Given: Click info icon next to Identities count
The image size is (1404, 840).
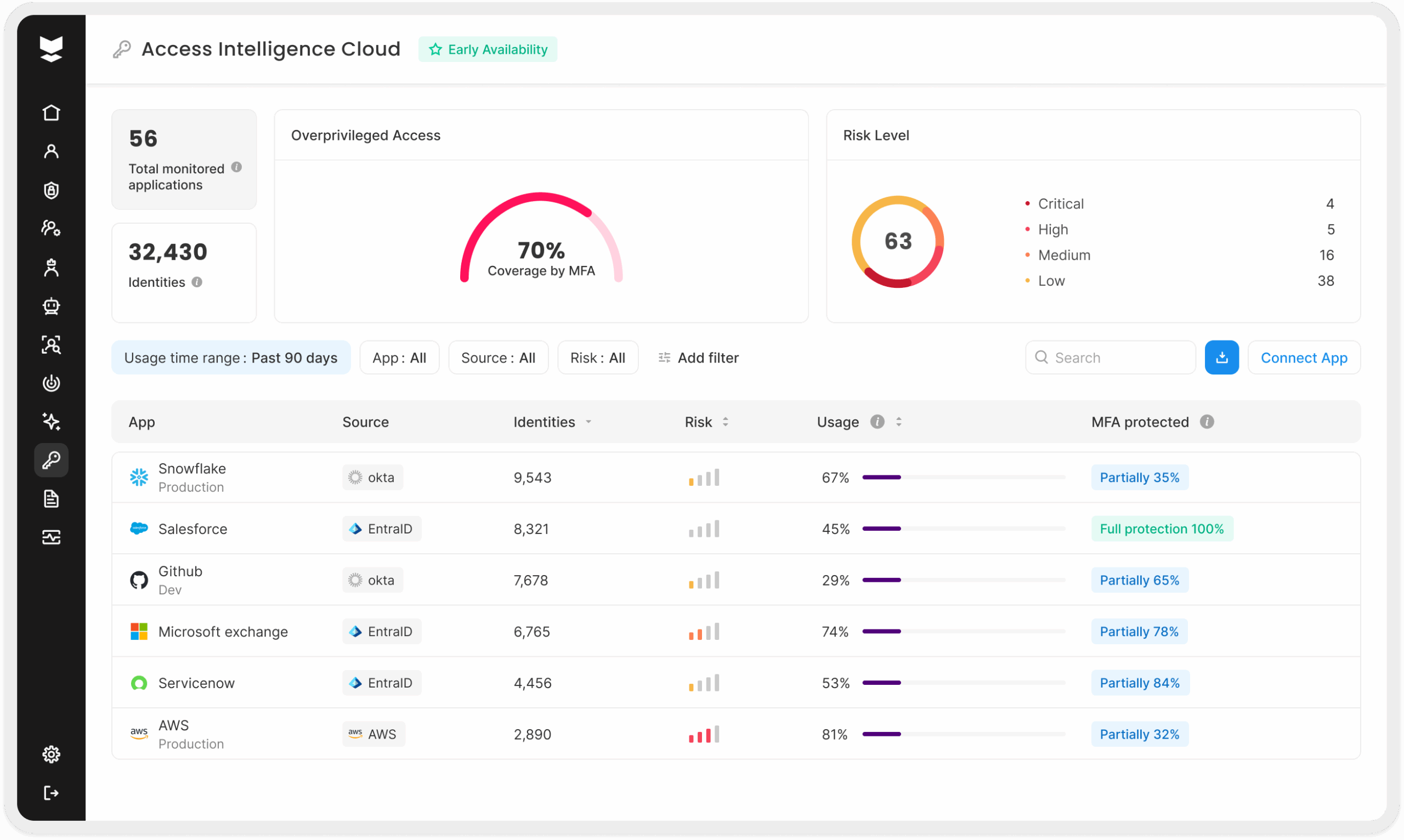Looking at the screenshot, I should (197, 282).
